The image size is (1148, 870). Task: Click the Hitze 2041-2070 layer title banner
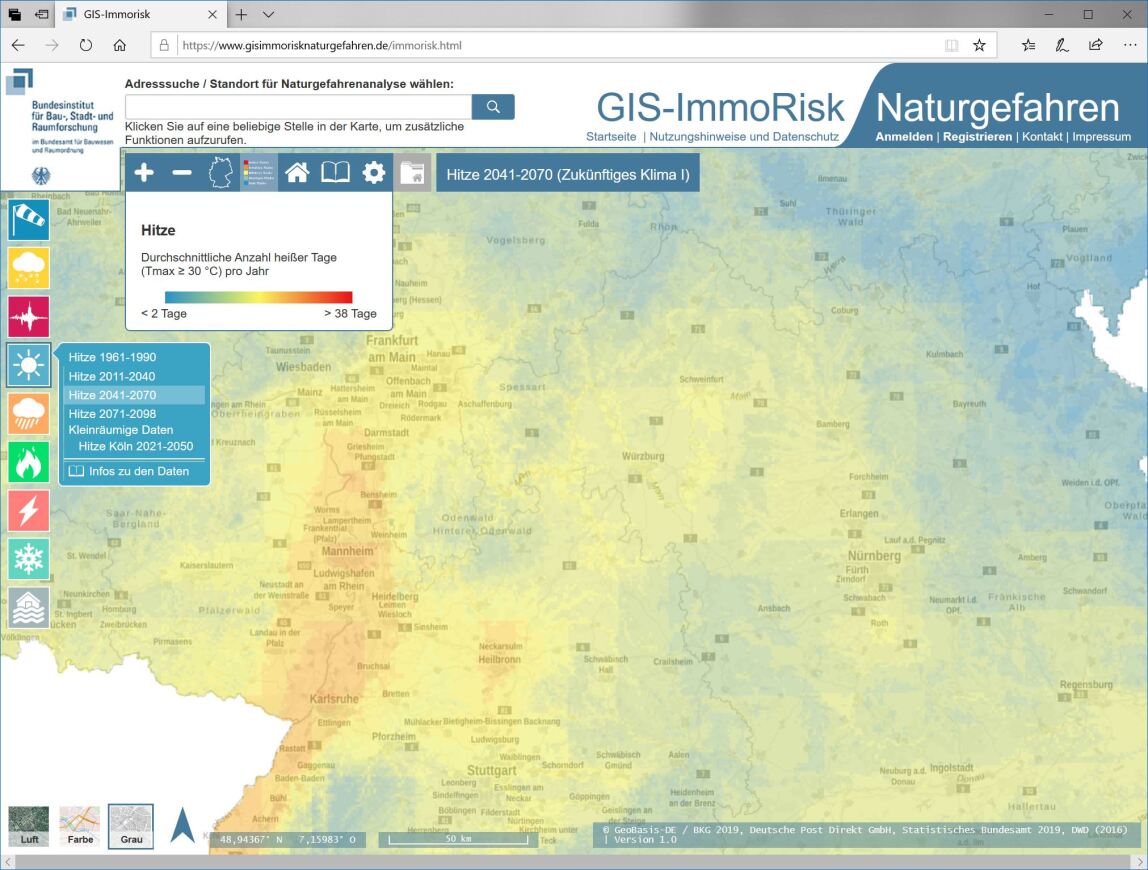(568, 175)
